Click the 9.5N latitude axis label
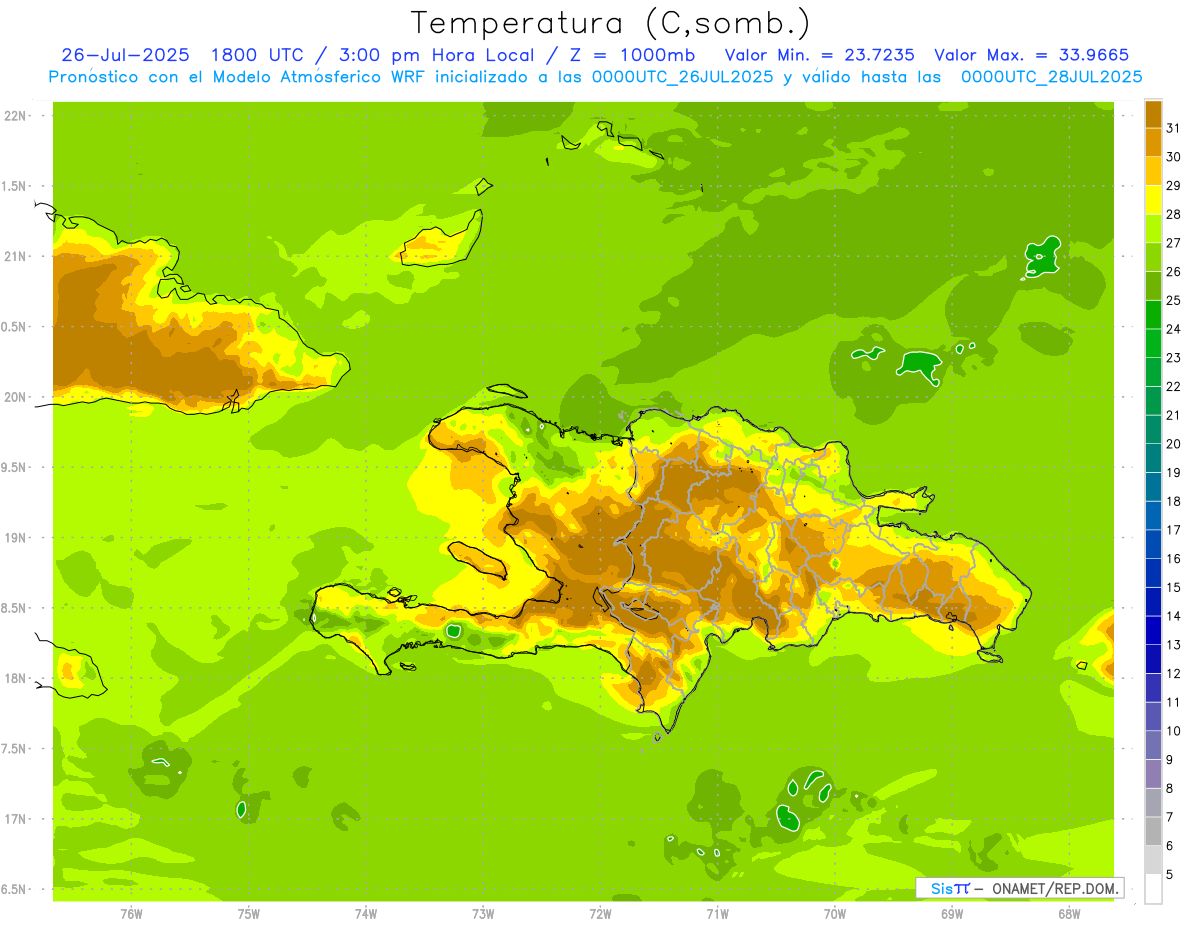The image size is (1200, 927). click(x=15, y=467)
